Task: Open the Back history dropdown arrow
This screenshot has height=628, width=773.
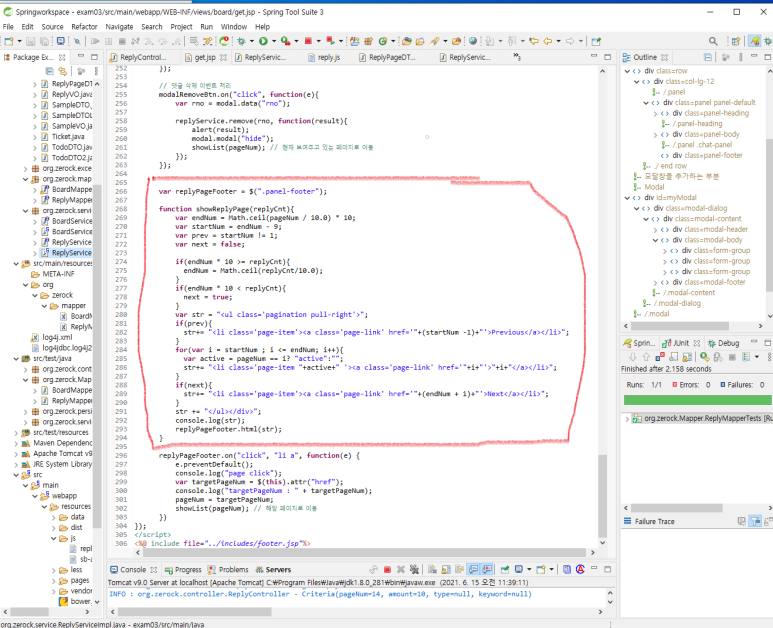Action: (558, 41)
